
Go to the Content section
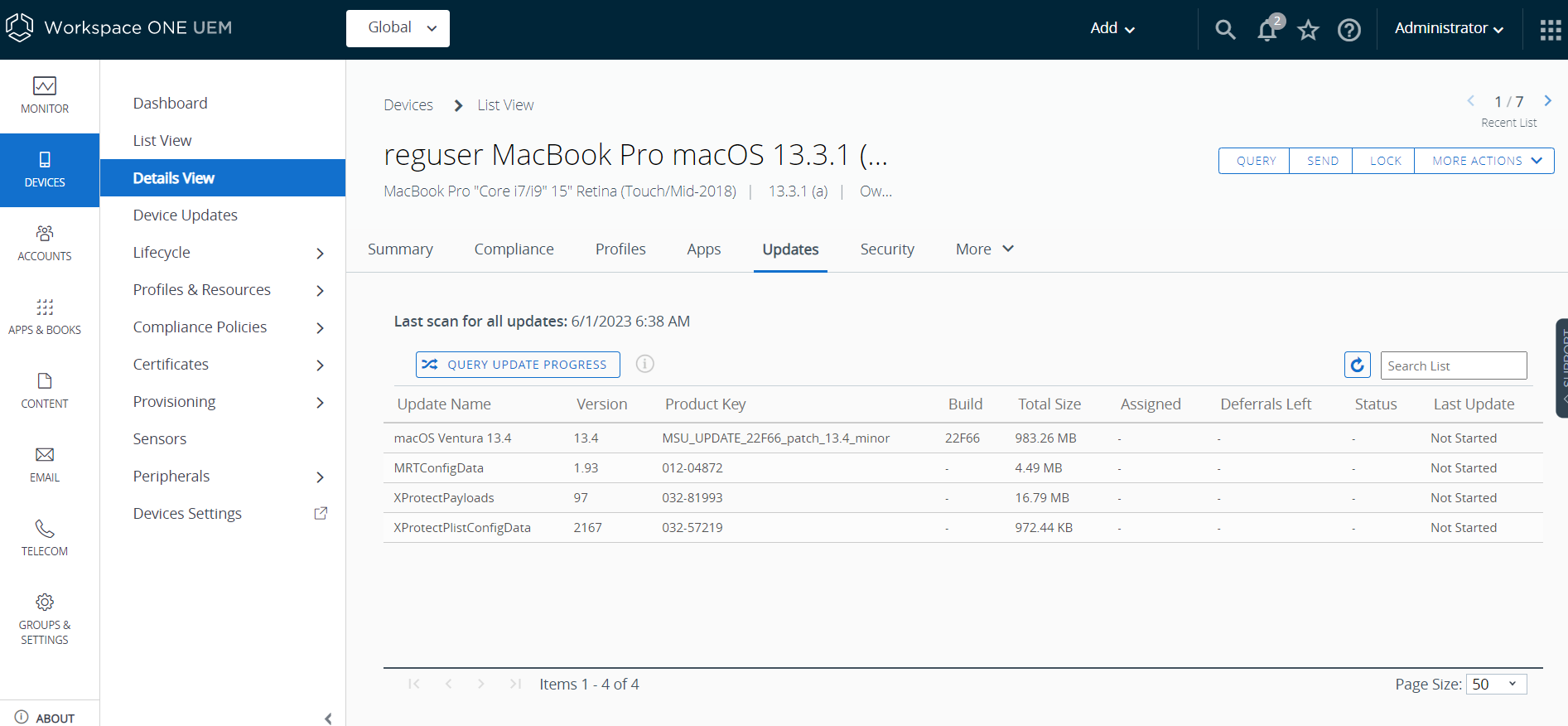[x=45, y=391]
